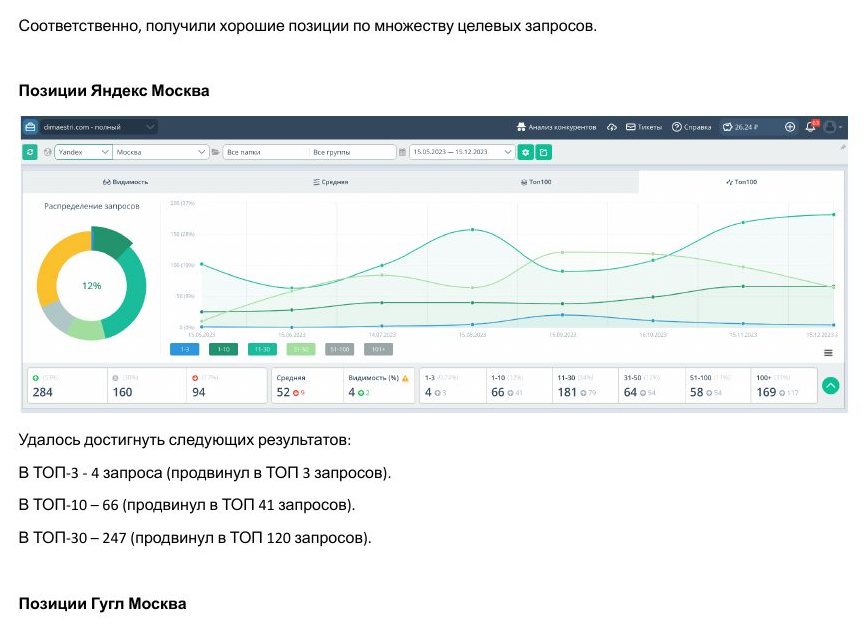Click the cloud upload icon

tap(611, 127)
